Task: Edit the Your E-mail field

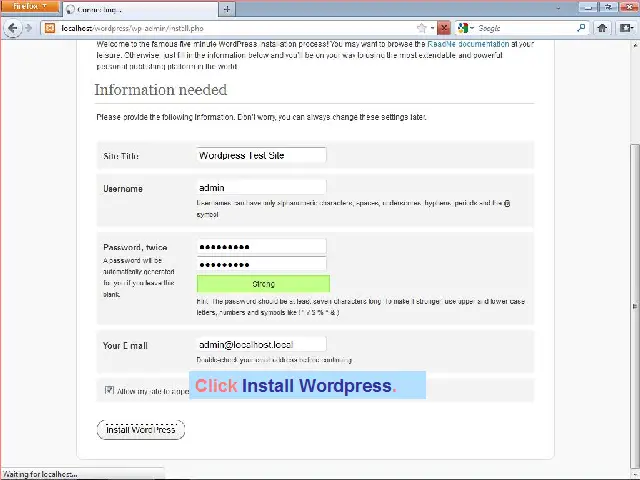Action: coord(261,344)
